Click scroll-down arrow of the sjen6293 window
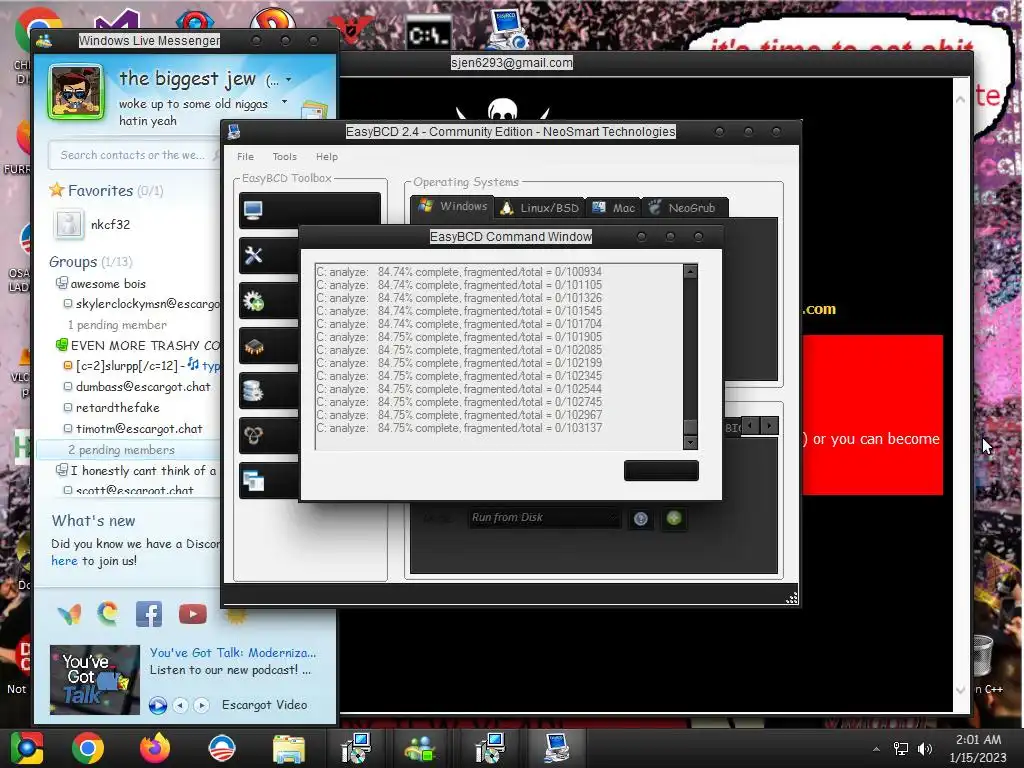1024x768 pixels. [x=961, y=690]
